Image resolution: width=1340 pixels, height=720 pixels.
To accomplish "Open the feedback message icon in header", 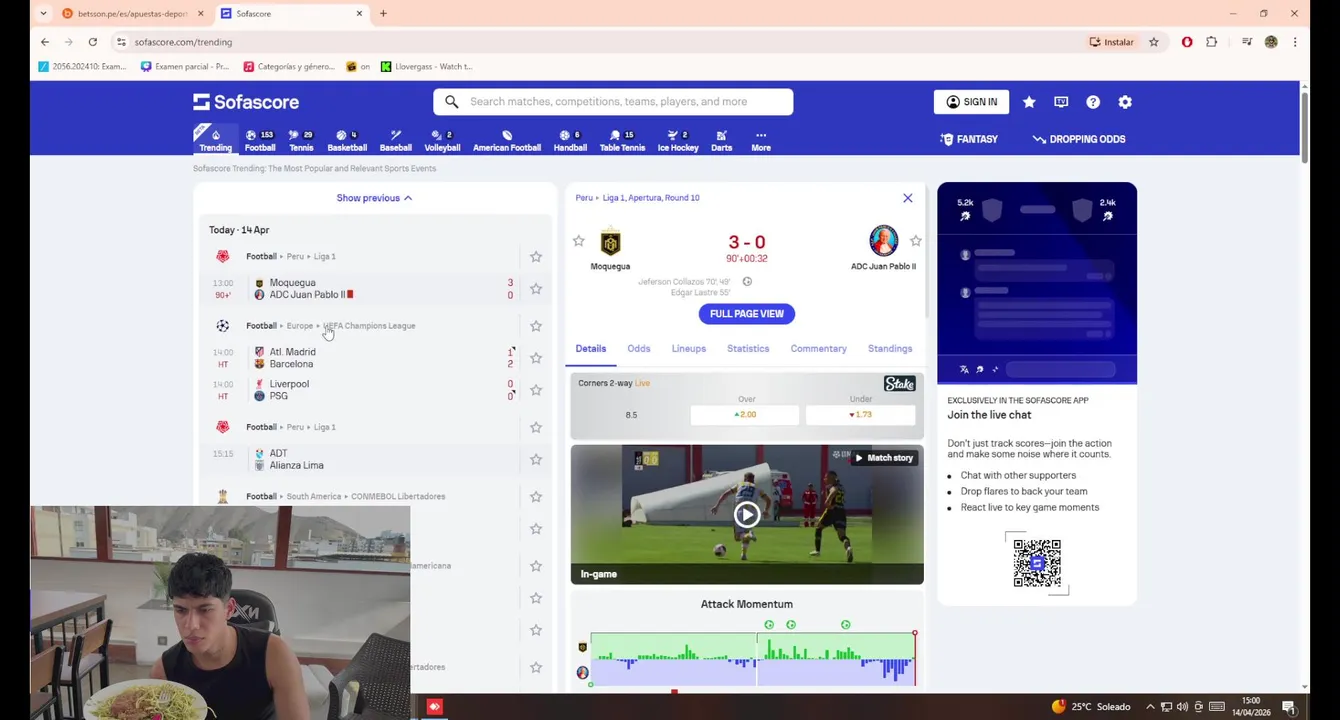I will [x=1061, y=102].
